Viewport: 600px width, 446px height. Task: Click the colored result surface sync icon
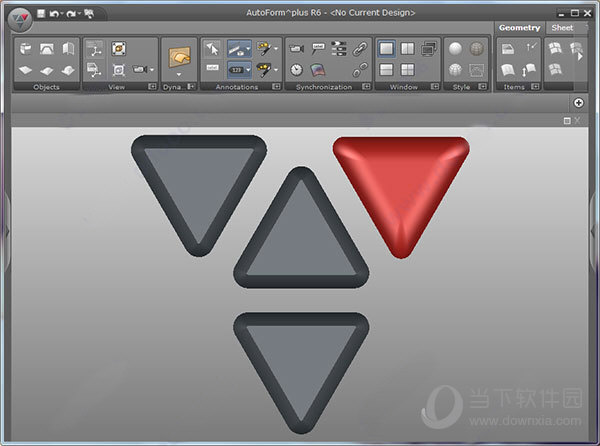tap(318, 70)
